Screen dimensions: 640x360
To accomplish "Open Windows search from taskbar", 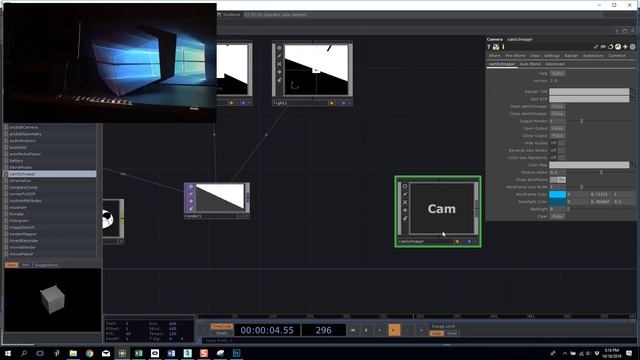I will 24,353.
